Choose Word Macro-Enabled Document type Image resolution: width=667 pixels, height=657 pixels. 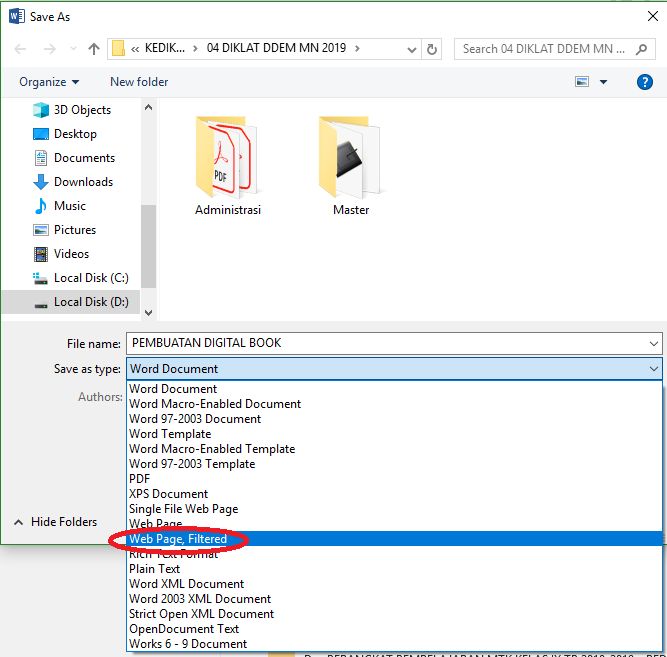click(394, 403)
